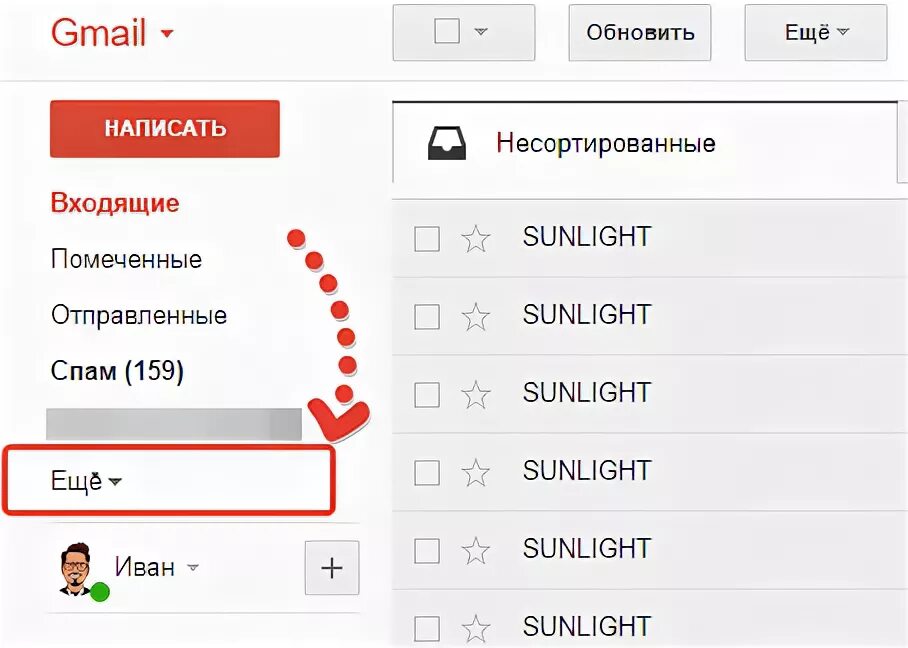Check the first SUNLIGHT email checkbox
The image size is (908, 648).
(427, 239)
